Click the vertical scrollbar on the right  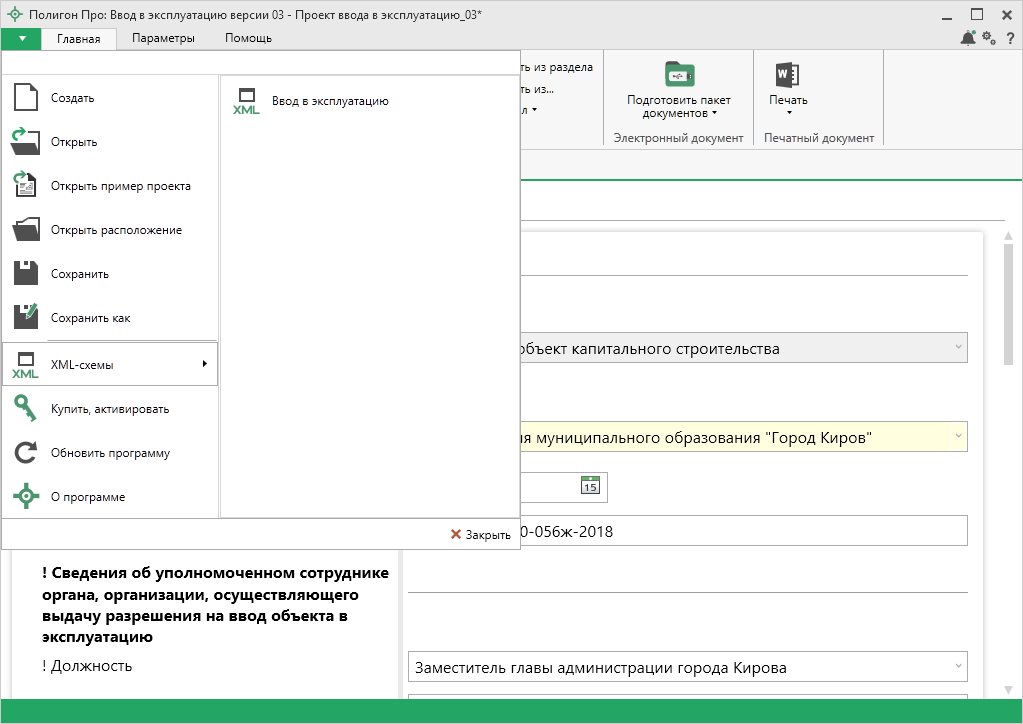1008,300
